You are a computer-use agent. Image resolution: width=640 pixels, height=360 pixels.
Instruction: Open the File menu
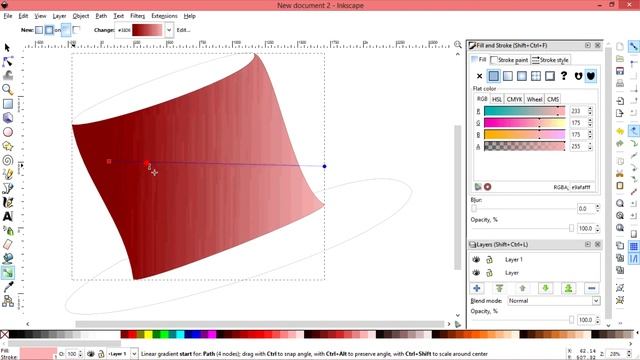(8, 16)
